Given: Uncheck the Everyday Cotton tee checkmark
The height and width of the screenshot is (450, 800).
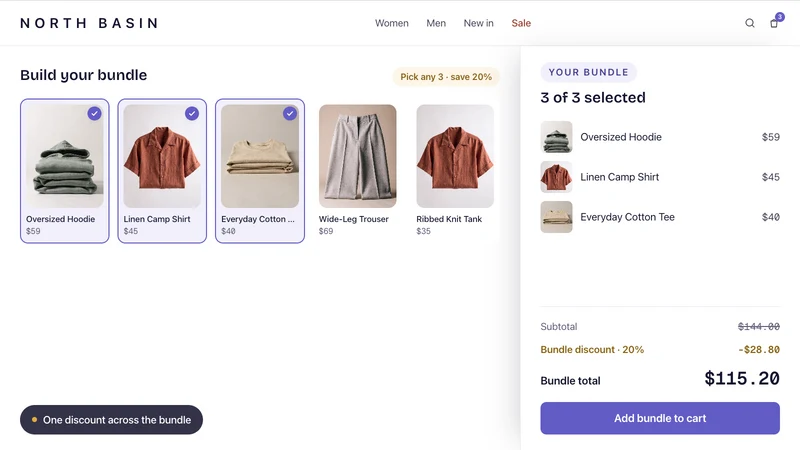Looking at the screenshot, I should coord(290,113).
